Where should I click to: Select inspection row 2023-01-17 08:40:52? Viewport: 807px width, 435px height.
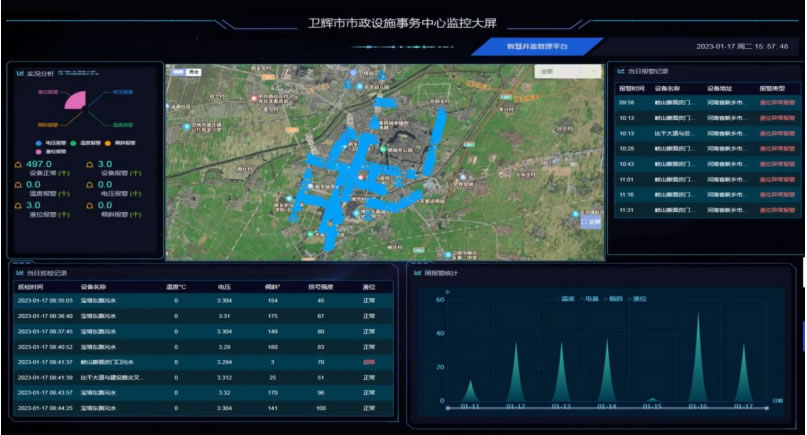[x=204, y=347]
